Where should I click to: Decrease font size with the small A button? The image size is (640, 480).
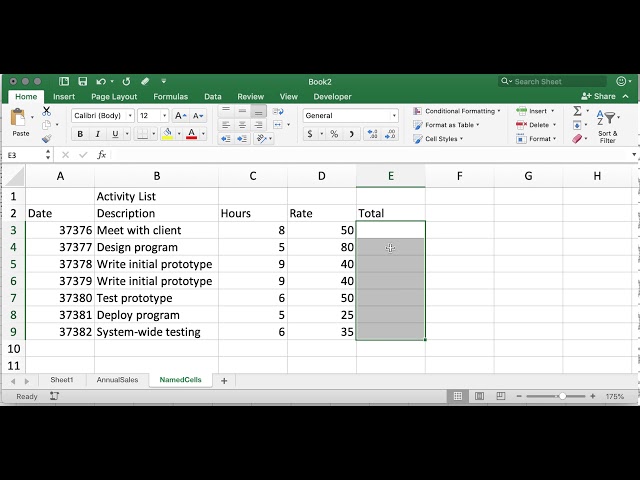pos(198,116)
